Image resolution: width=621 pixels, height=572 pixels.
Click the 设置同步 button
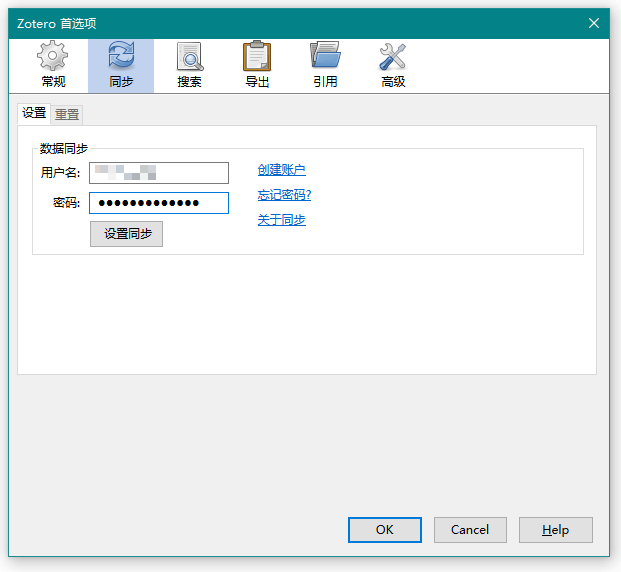(x=126, y=234)
